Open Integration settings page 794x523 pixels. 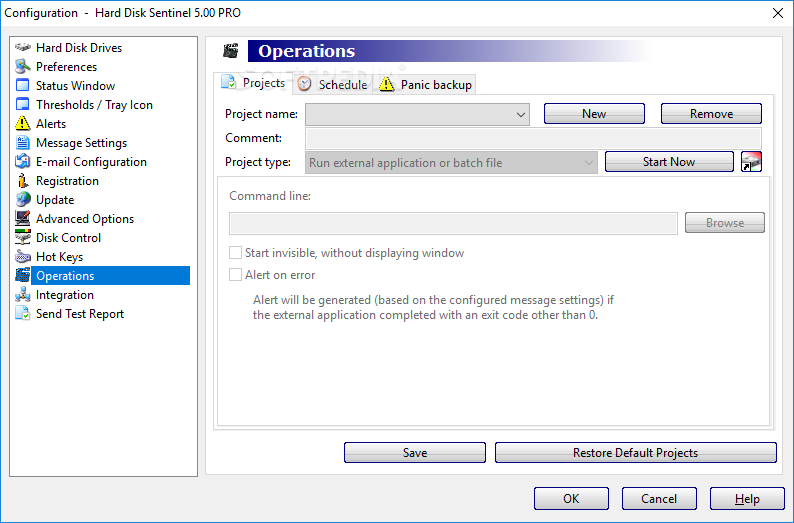click(65, 295)
